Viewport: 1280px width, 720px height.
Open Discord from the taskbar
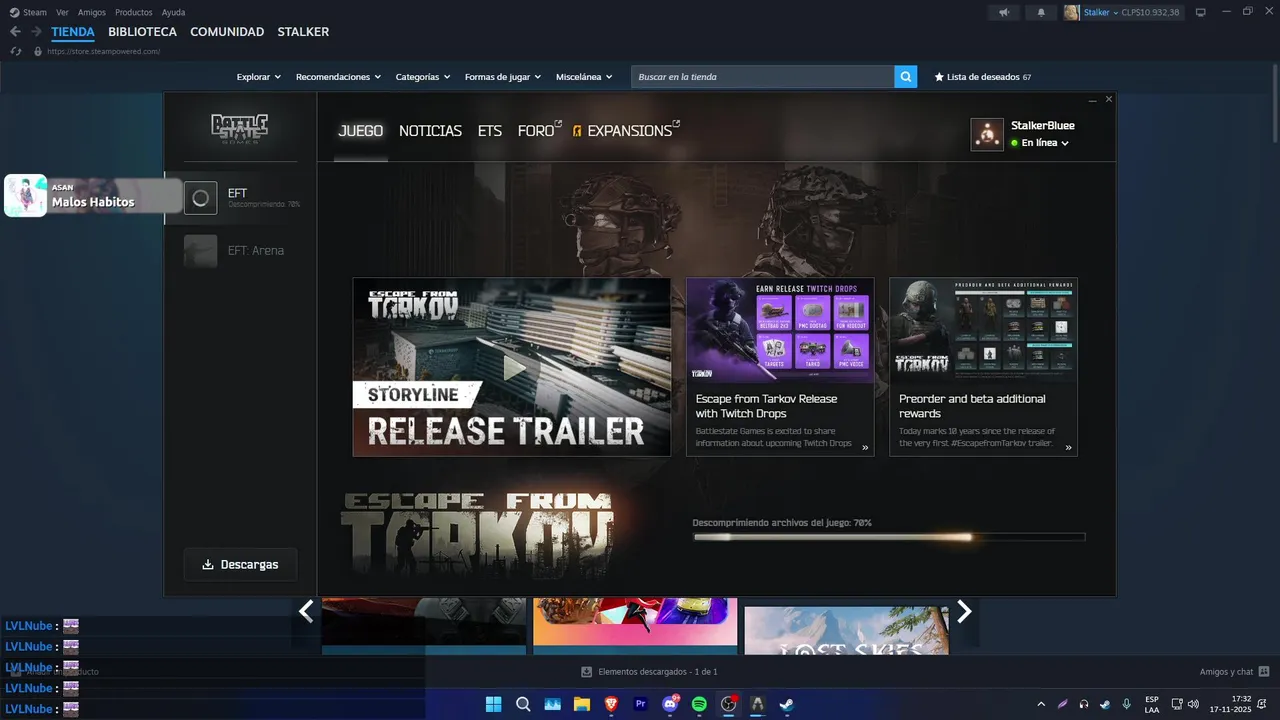click(x=670, y=704)
